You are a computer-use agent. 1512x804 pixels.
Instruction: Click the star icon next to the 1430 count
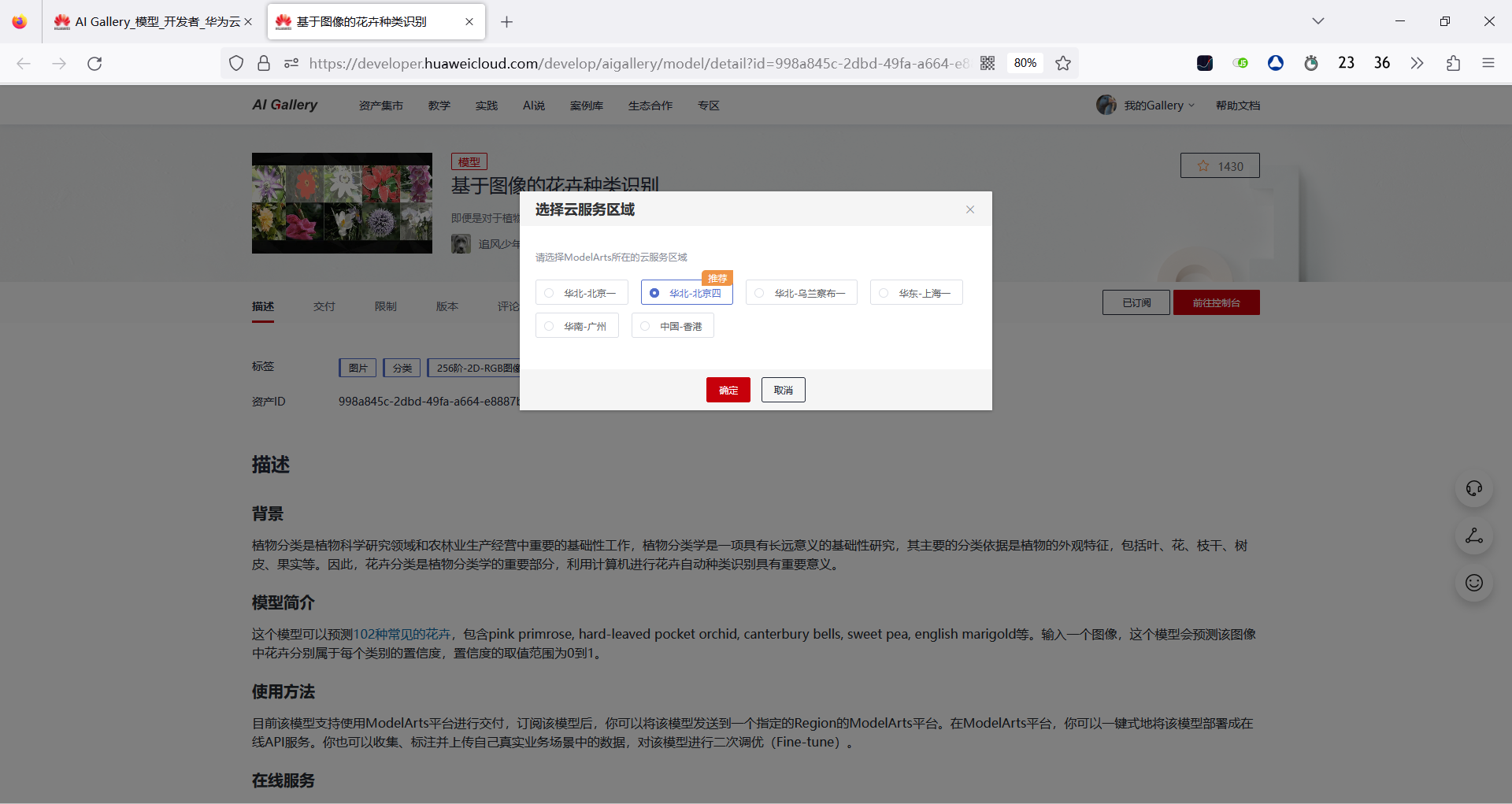[1203, 165]
